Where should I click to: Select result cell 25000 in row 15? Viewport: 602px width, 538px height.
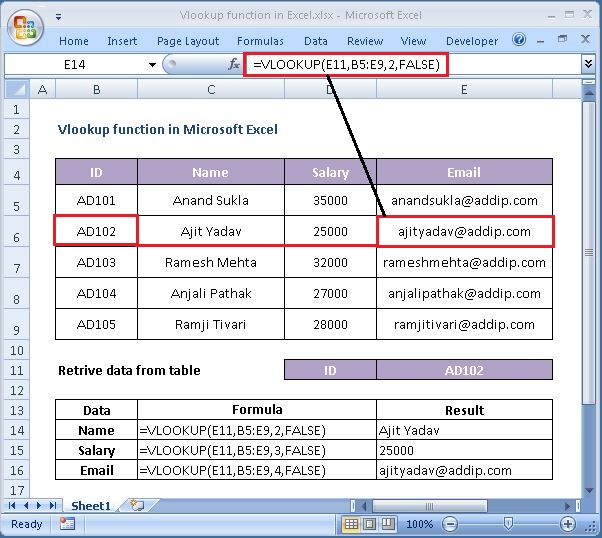464,450
